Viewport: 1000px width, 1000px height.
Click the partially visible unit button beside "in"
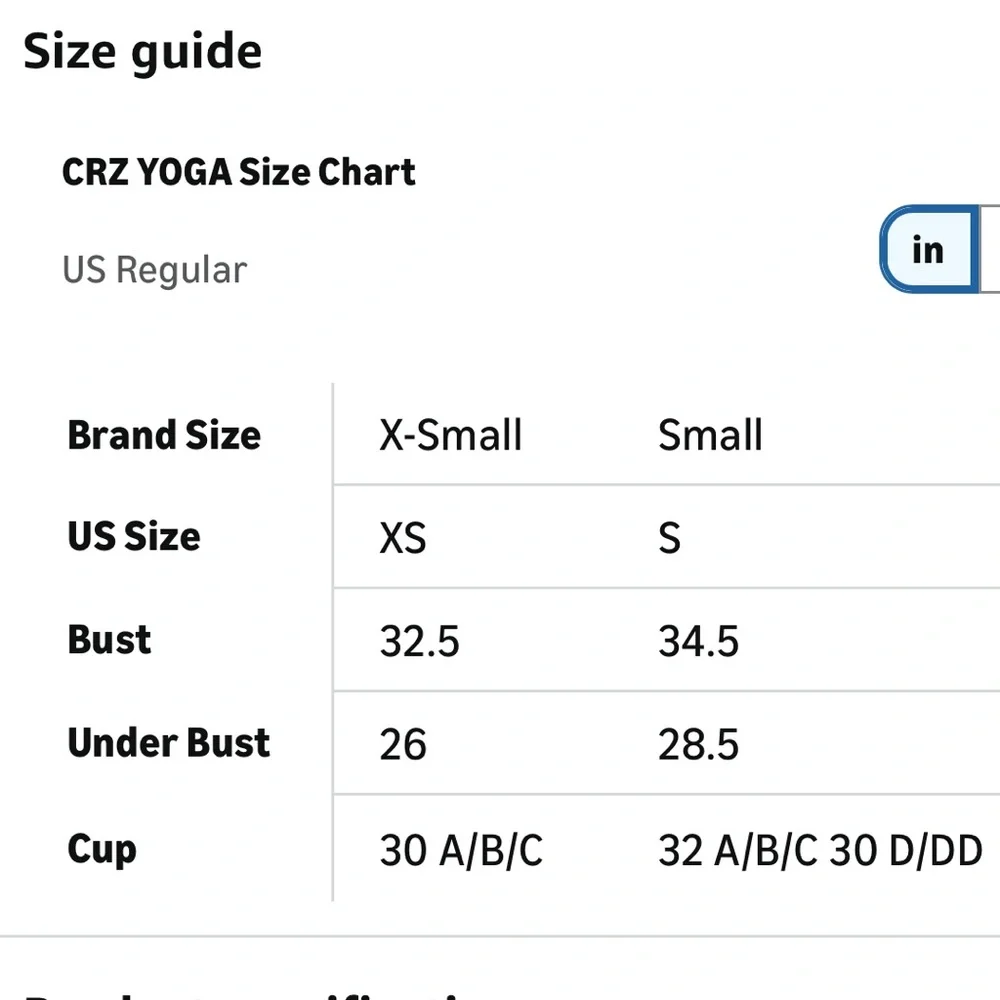click(x=990, y=250)
